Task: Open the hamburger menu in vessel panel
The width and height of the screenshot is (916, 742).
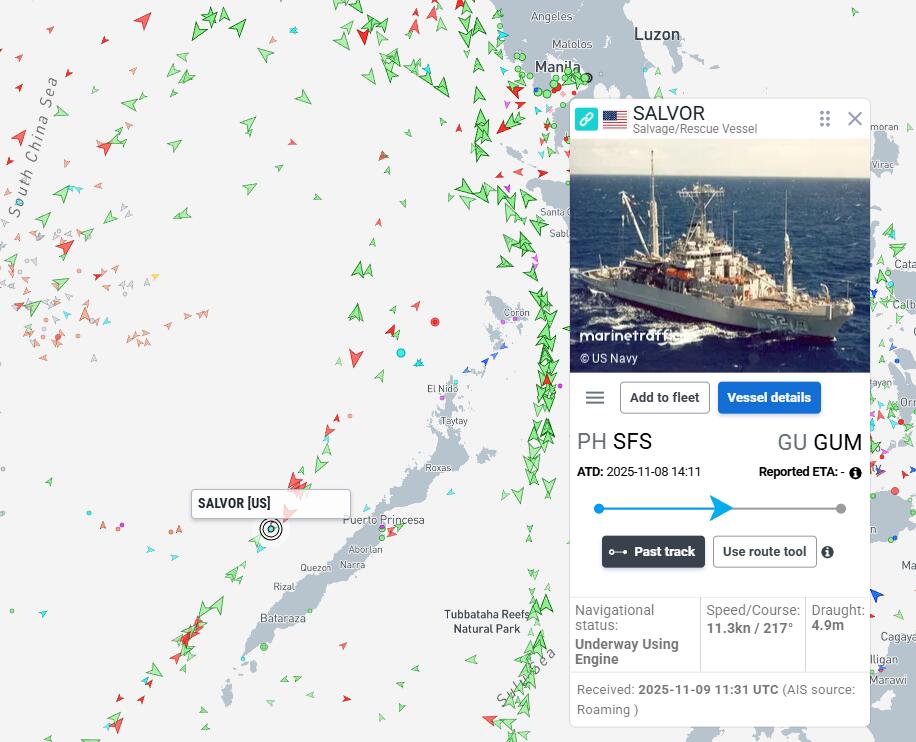Action: [595, 398]
